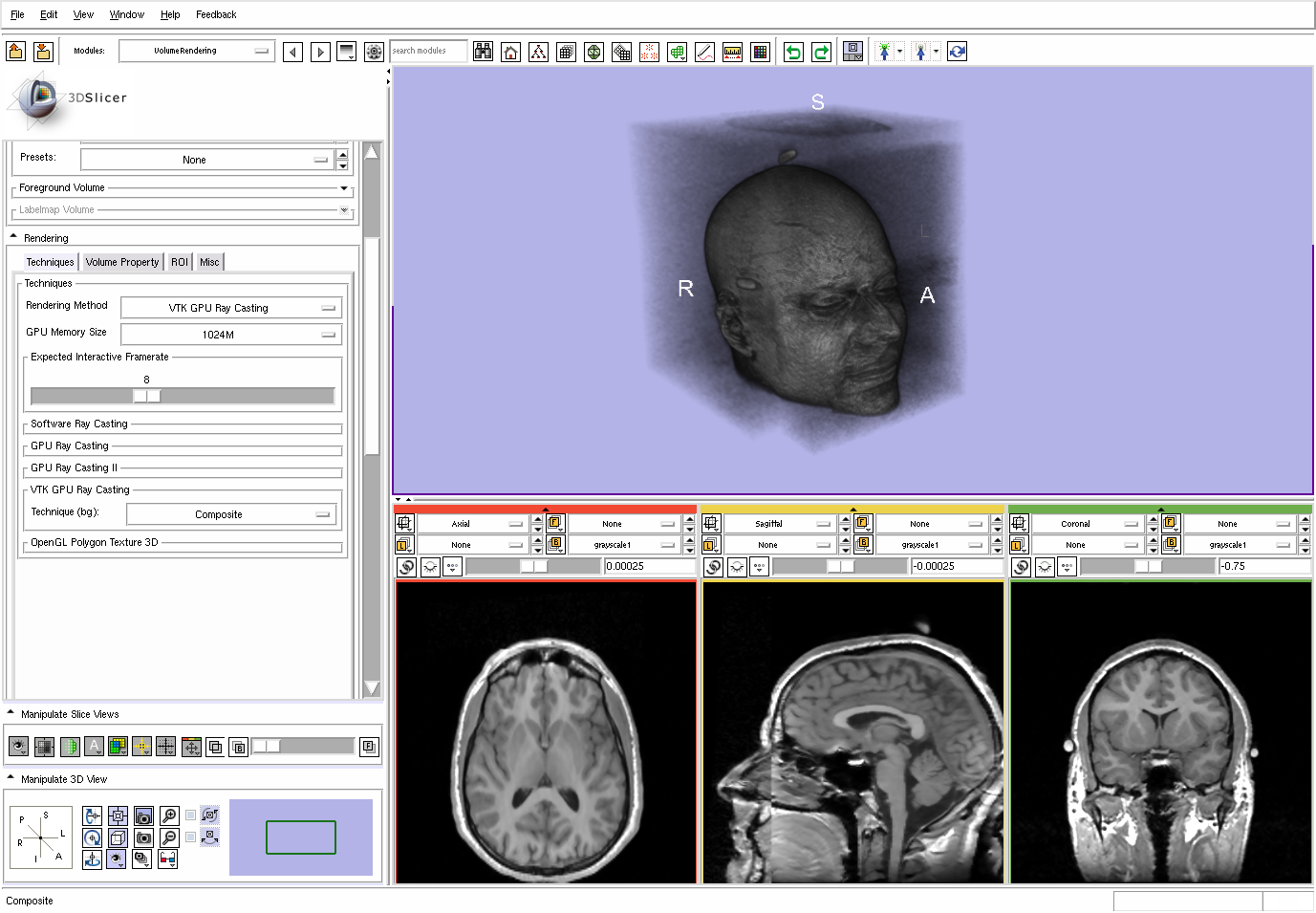This screenshot has height=913, width=1316.
Task: Toggle the upper checkbox beside zoom in
Action: tap(191, 815)
